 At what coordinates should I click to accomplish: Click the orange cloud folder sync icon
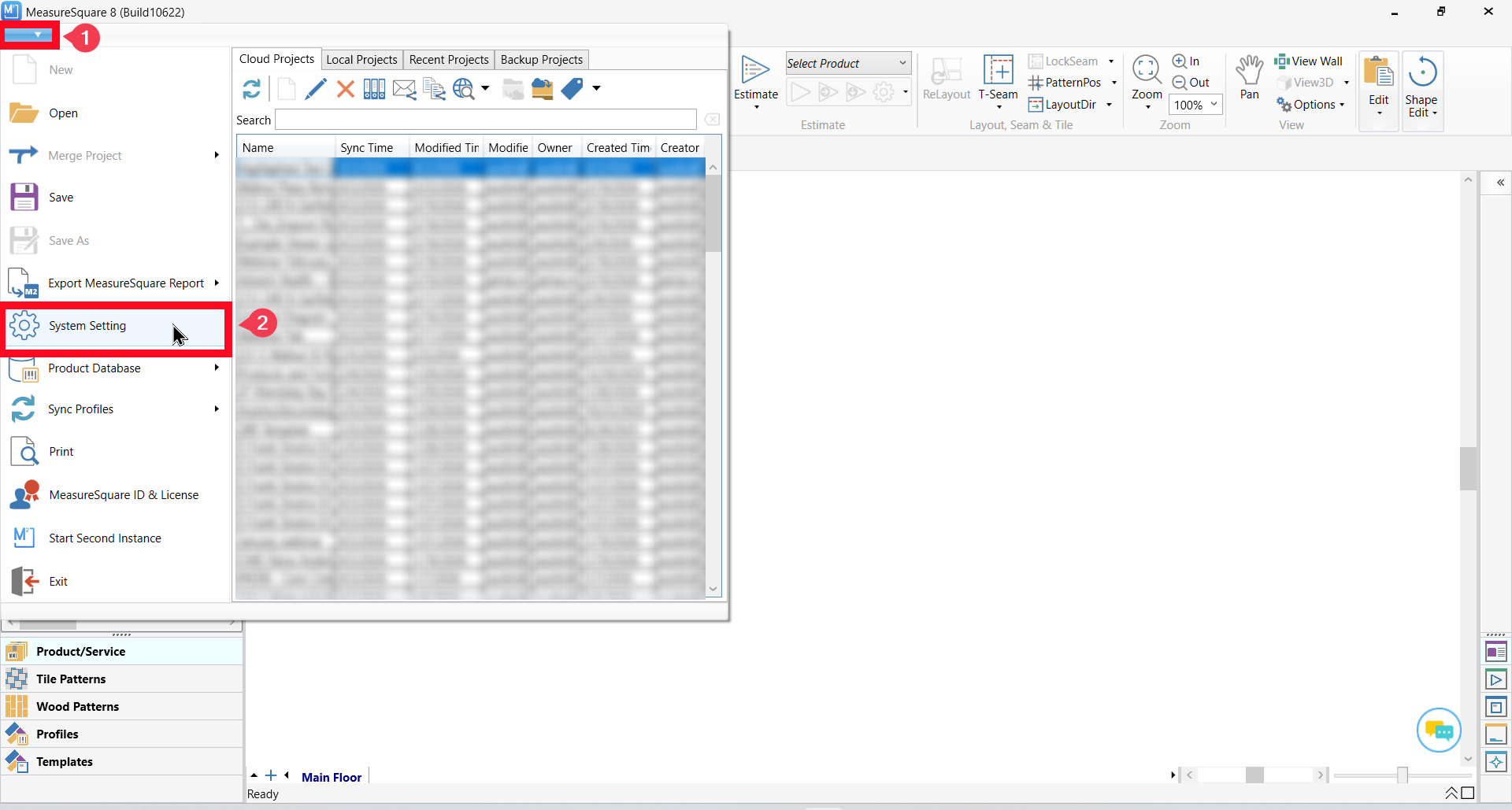pos(543,89)
